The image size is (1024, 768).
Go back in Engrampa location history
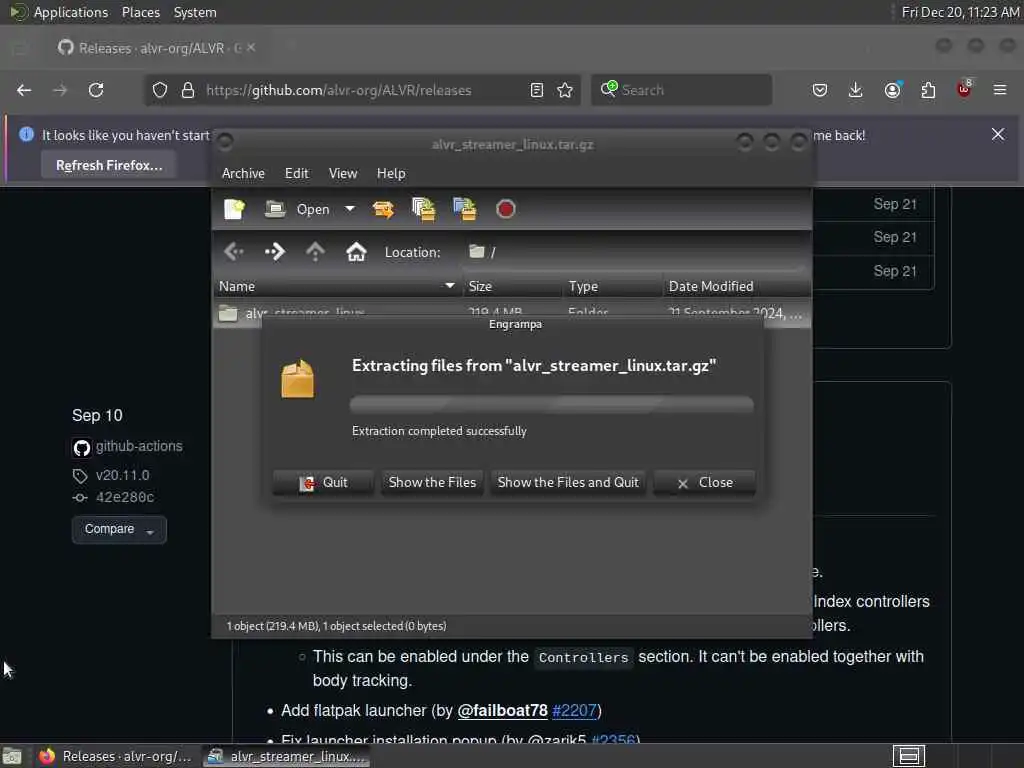tap(234, 251)
